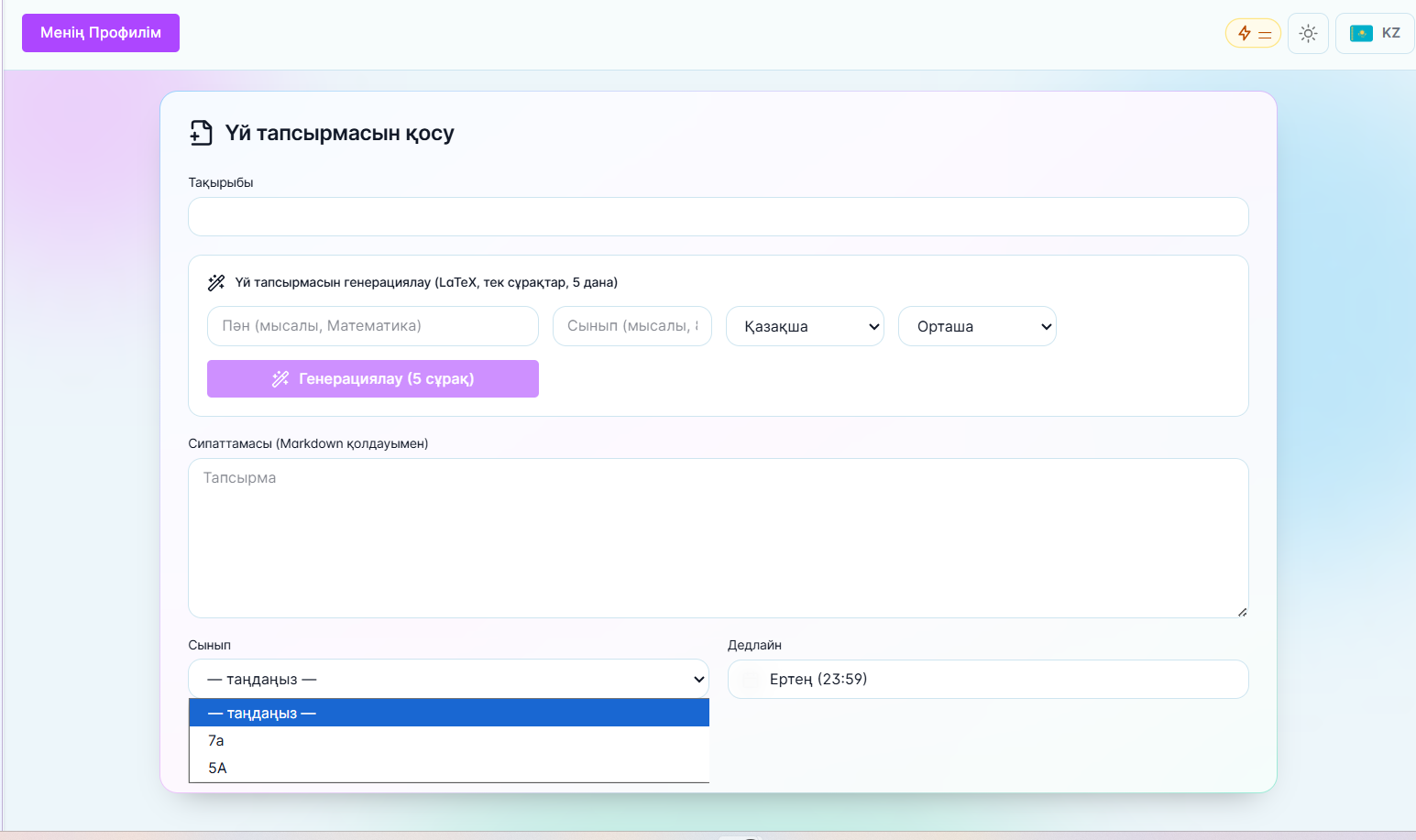Focus the Пән subject input field

[x=372, y=326]
